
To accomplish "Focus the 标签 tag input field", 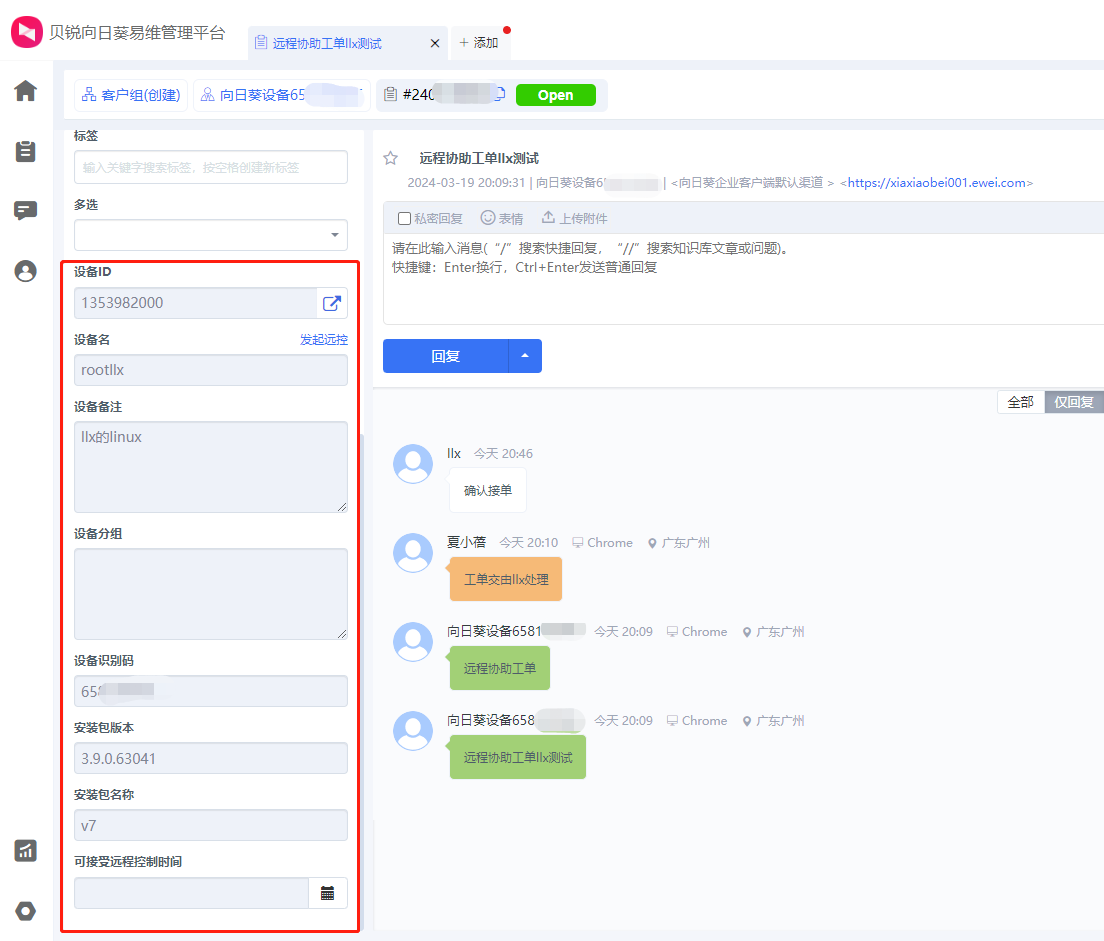I will click(211, 167).
